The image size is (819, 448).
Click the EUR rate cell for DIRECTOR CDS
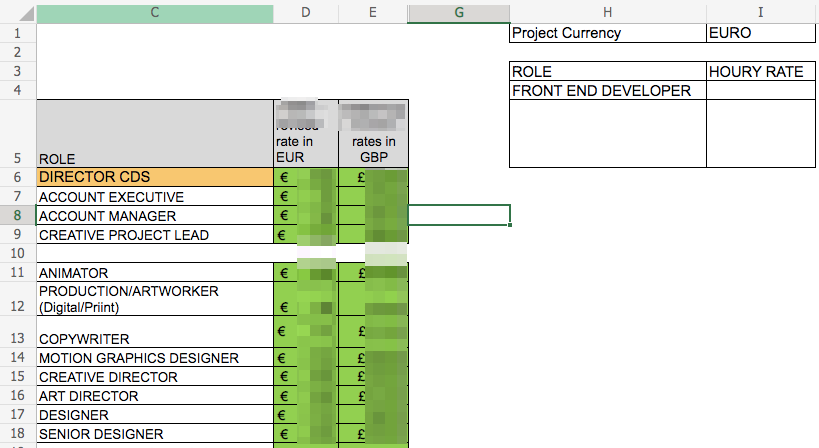tap(306, 177)
